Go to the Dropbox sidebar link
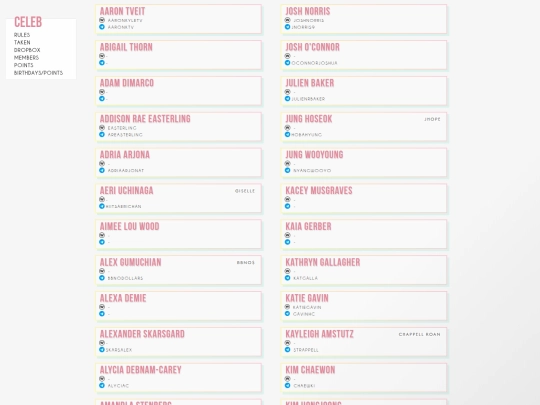The width and height of the screenshot is (540, 405). pos(27,50)
